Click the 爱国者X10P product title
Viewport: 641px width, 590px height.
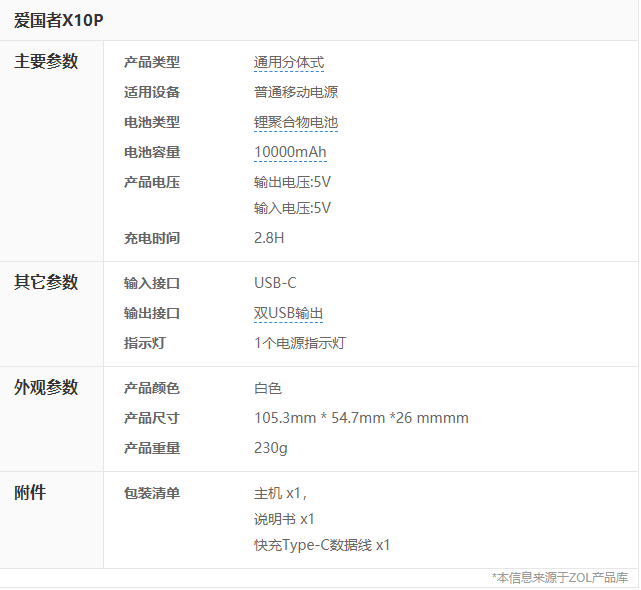tap(59, 19)
